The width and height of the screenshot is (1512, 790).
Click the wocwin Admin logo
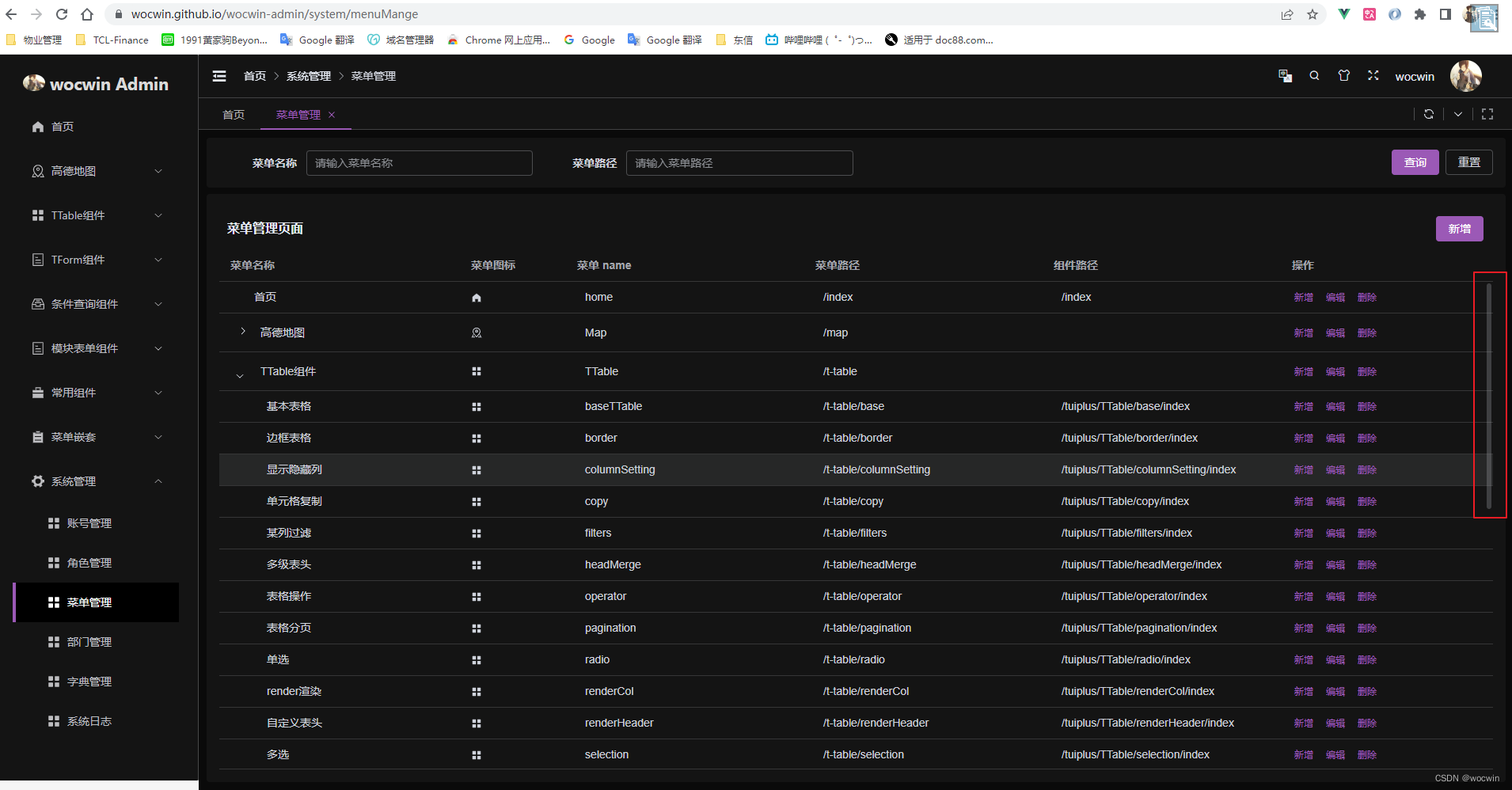click(96, 83)
